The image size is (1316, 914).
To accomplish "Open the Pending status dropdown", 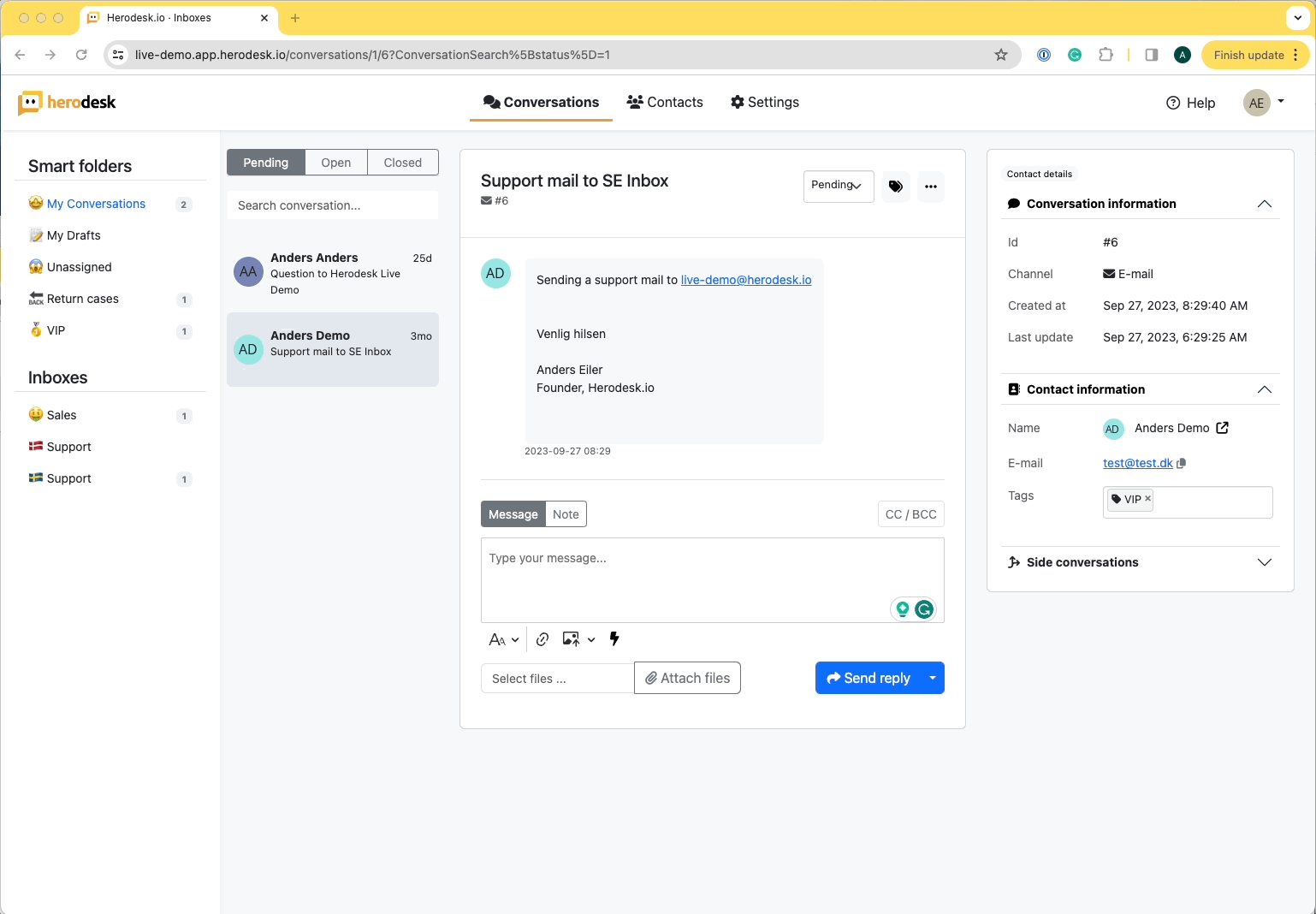I will pyautogui.click(x=838, y=186).
